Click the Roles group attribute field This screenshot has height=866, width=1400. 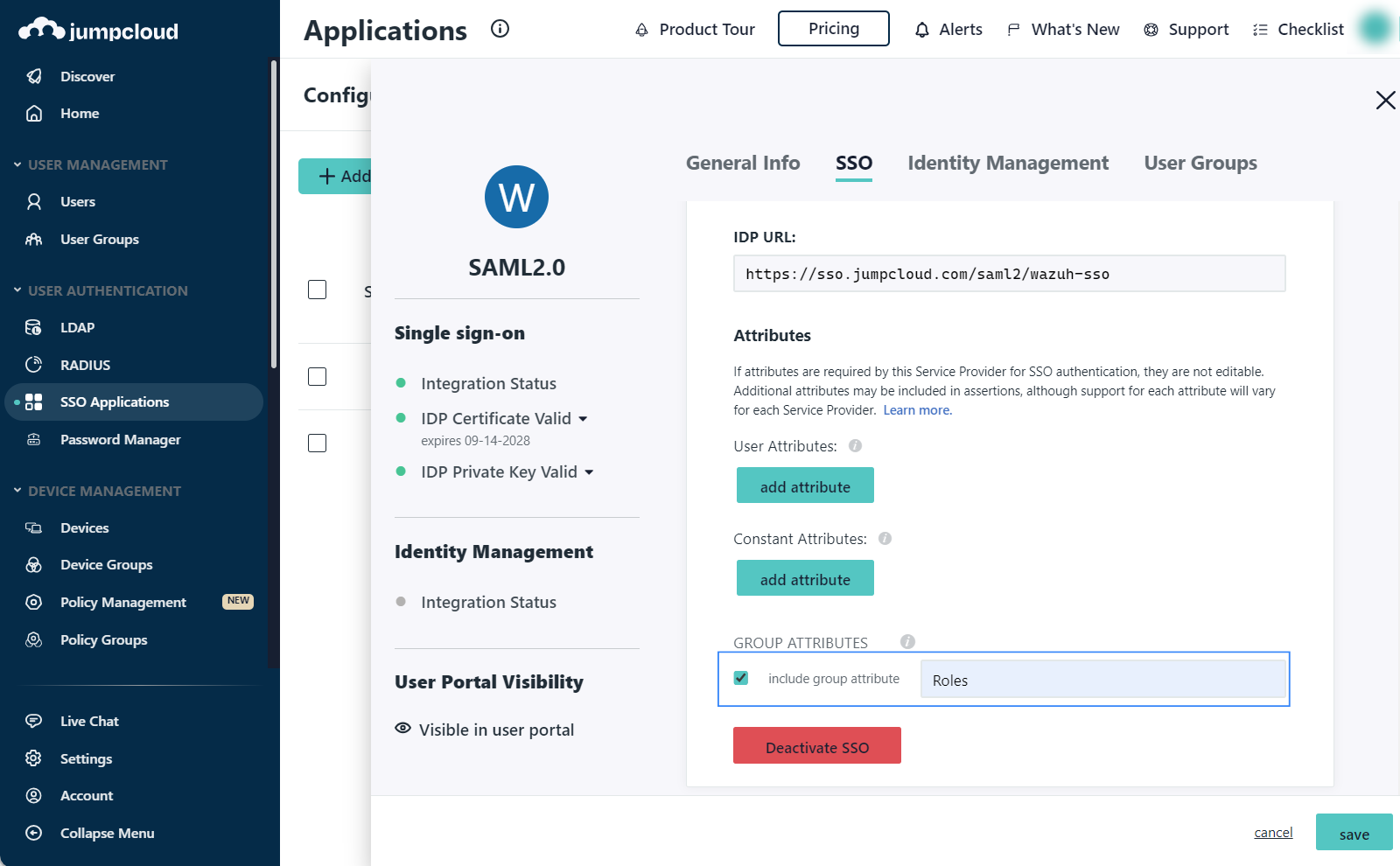pos(1102,680)
